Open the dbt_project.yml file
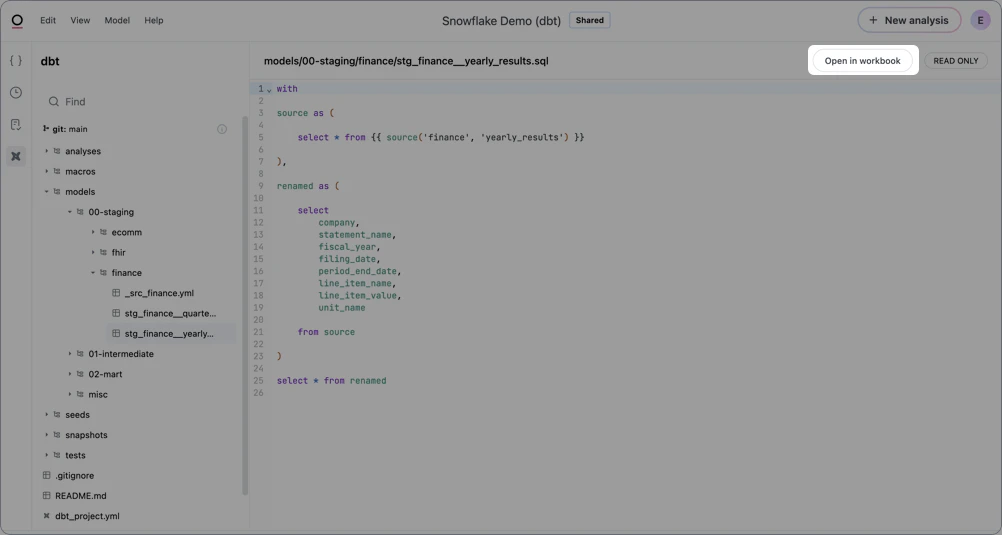 point(88,516)
